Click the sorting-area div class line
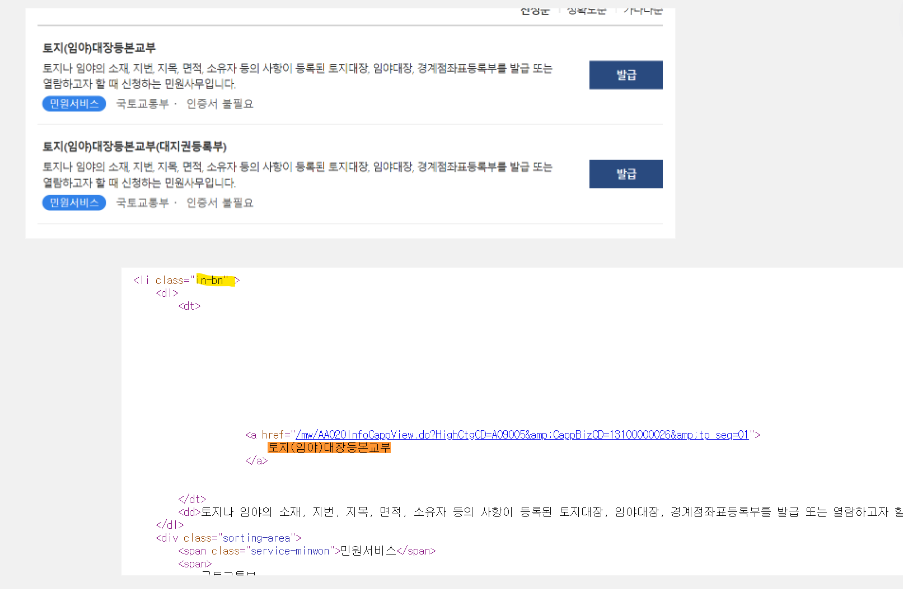This screenshot has width=903, height=589. (x=229, y=538)
